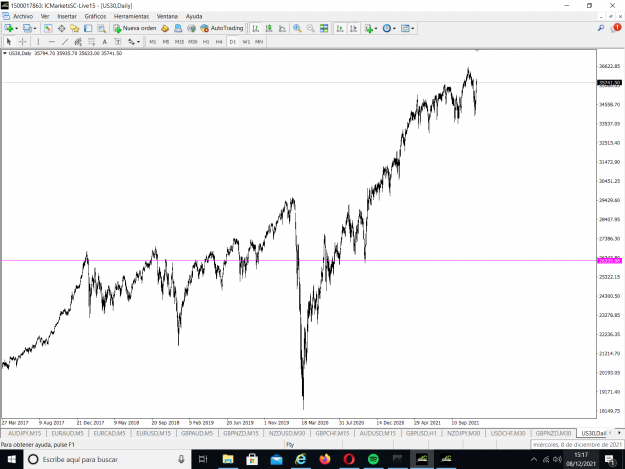Switch to the EURUSD,M15 chart tab
Image resolution: width=625 pixels, height=469 pixels.
[153, 433]
